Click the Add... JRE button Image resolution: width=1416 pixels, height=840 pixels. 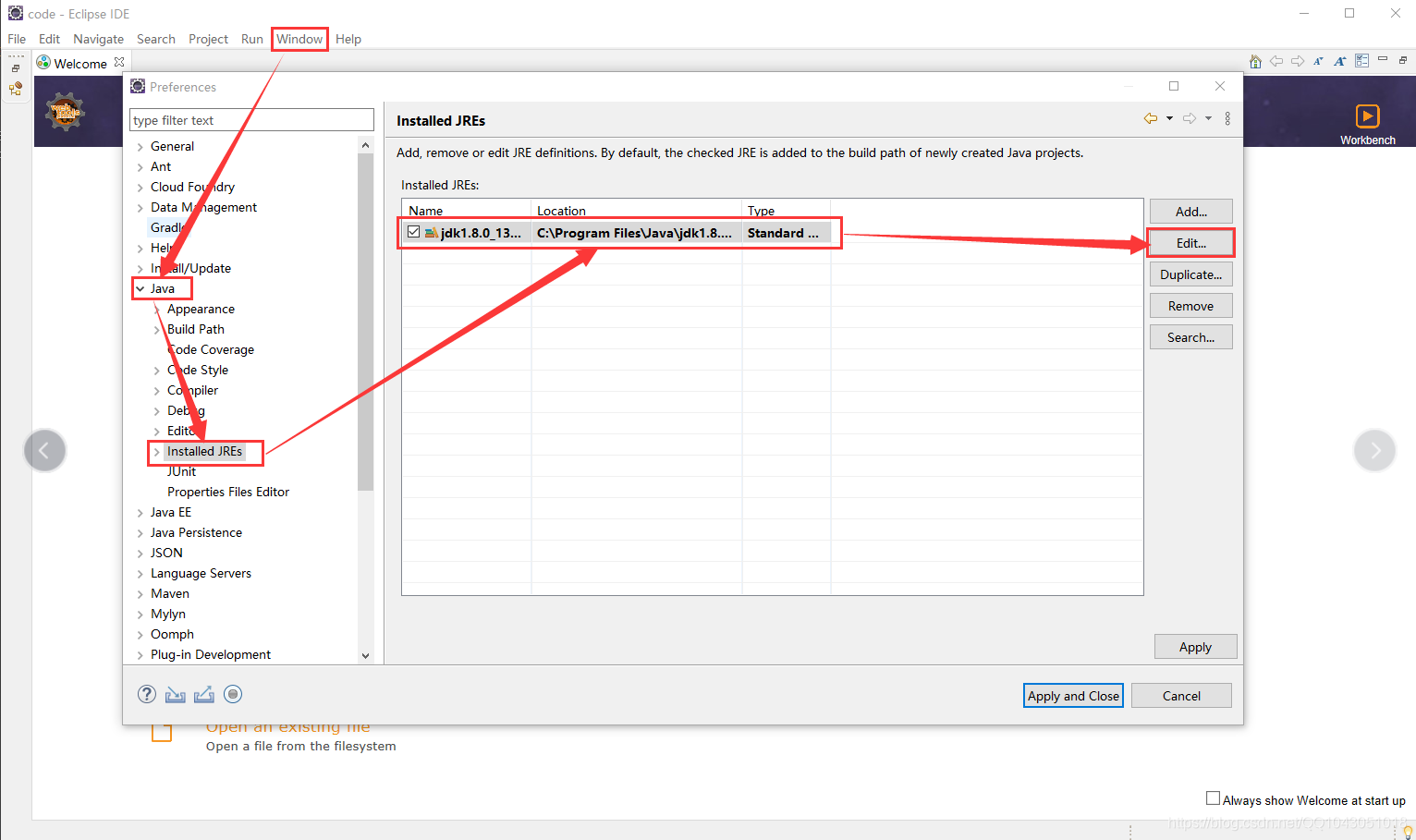click(1191, 212)
